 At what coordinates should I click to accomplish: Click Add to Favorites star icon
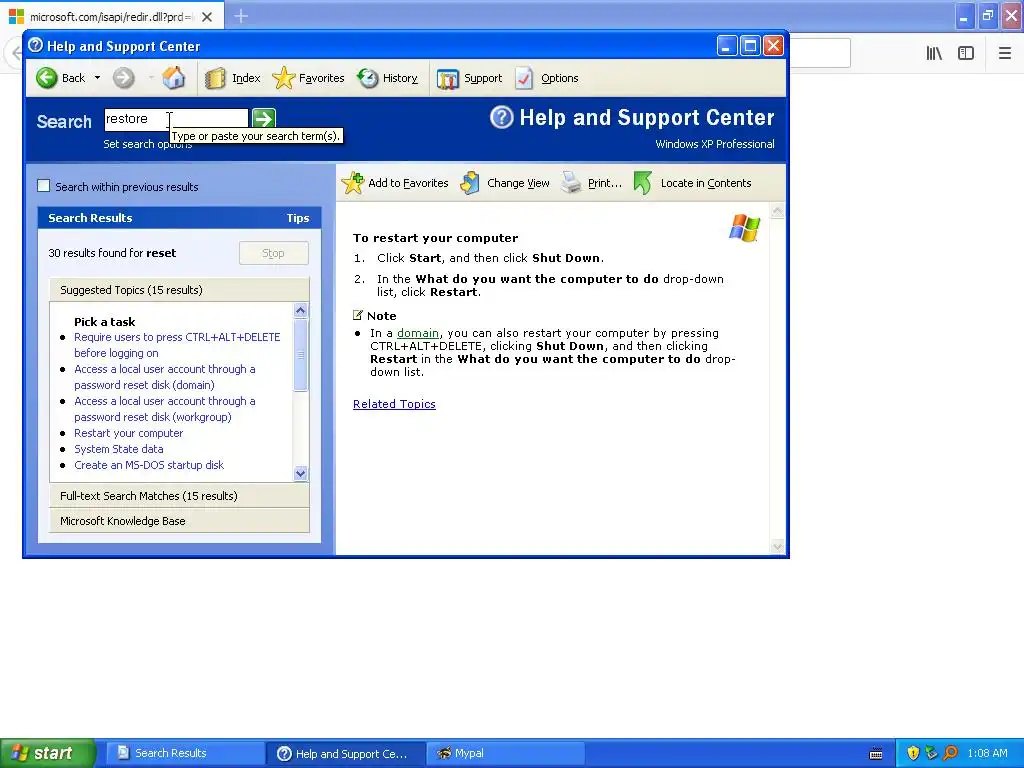pyautogui.click(x=353, y=183)
